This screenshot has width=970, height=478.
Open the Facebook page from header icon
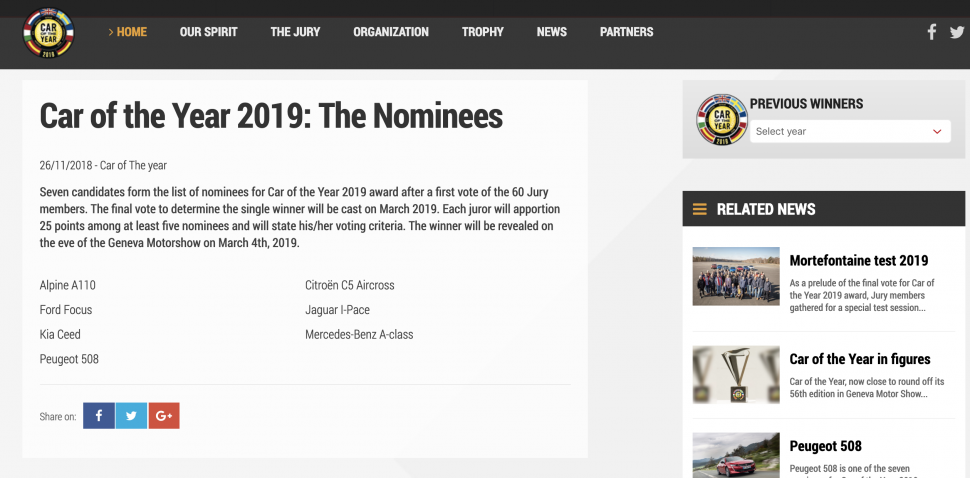click(x=932, y=32)
